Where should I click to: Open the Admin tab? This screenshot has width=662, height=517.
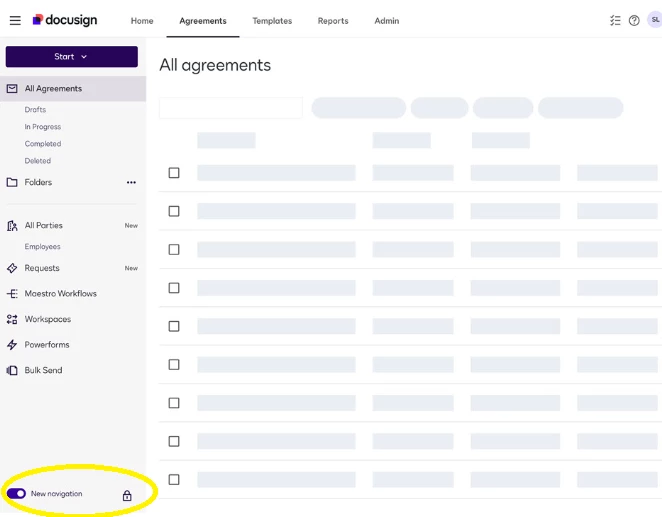pos(387,21)
